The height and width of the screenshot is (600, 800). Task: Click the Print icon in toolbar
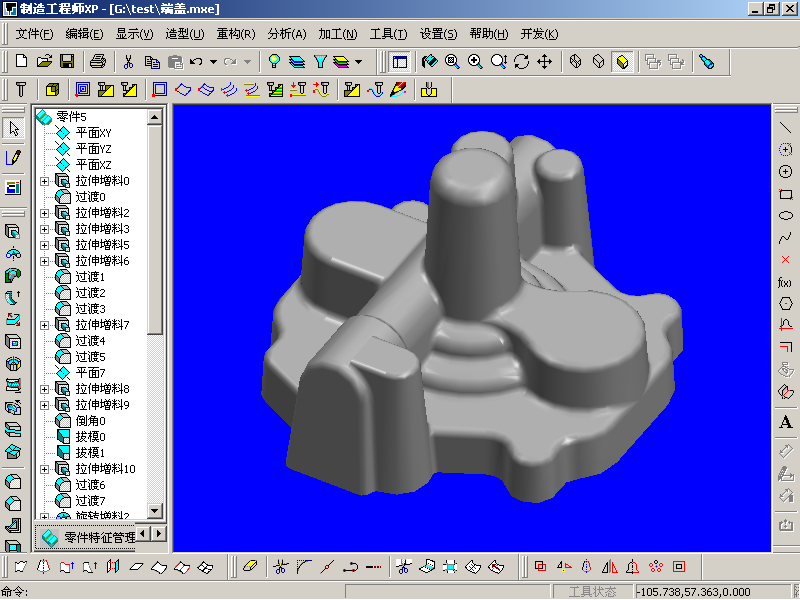[x=98, y=61]
